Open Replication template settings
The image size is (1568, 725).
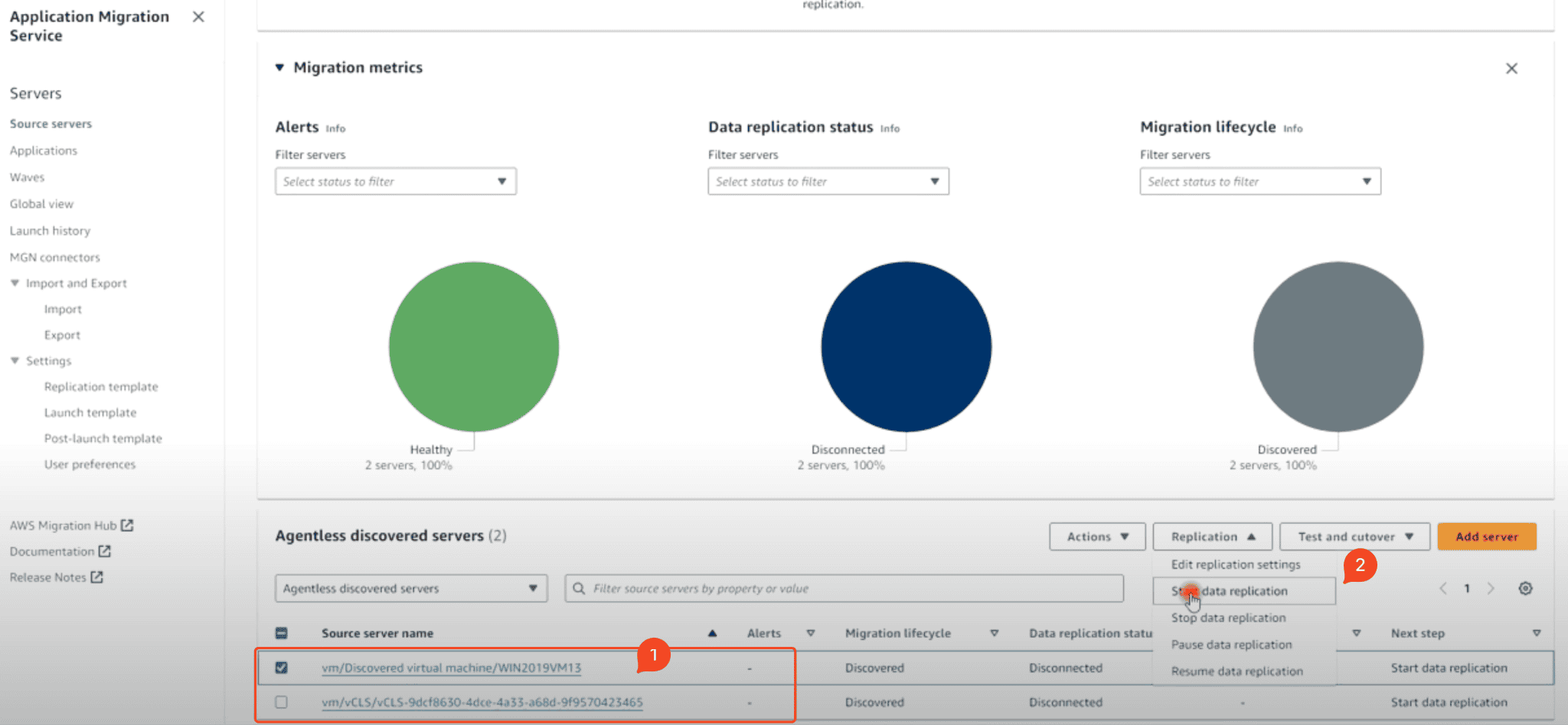(101, 387)
